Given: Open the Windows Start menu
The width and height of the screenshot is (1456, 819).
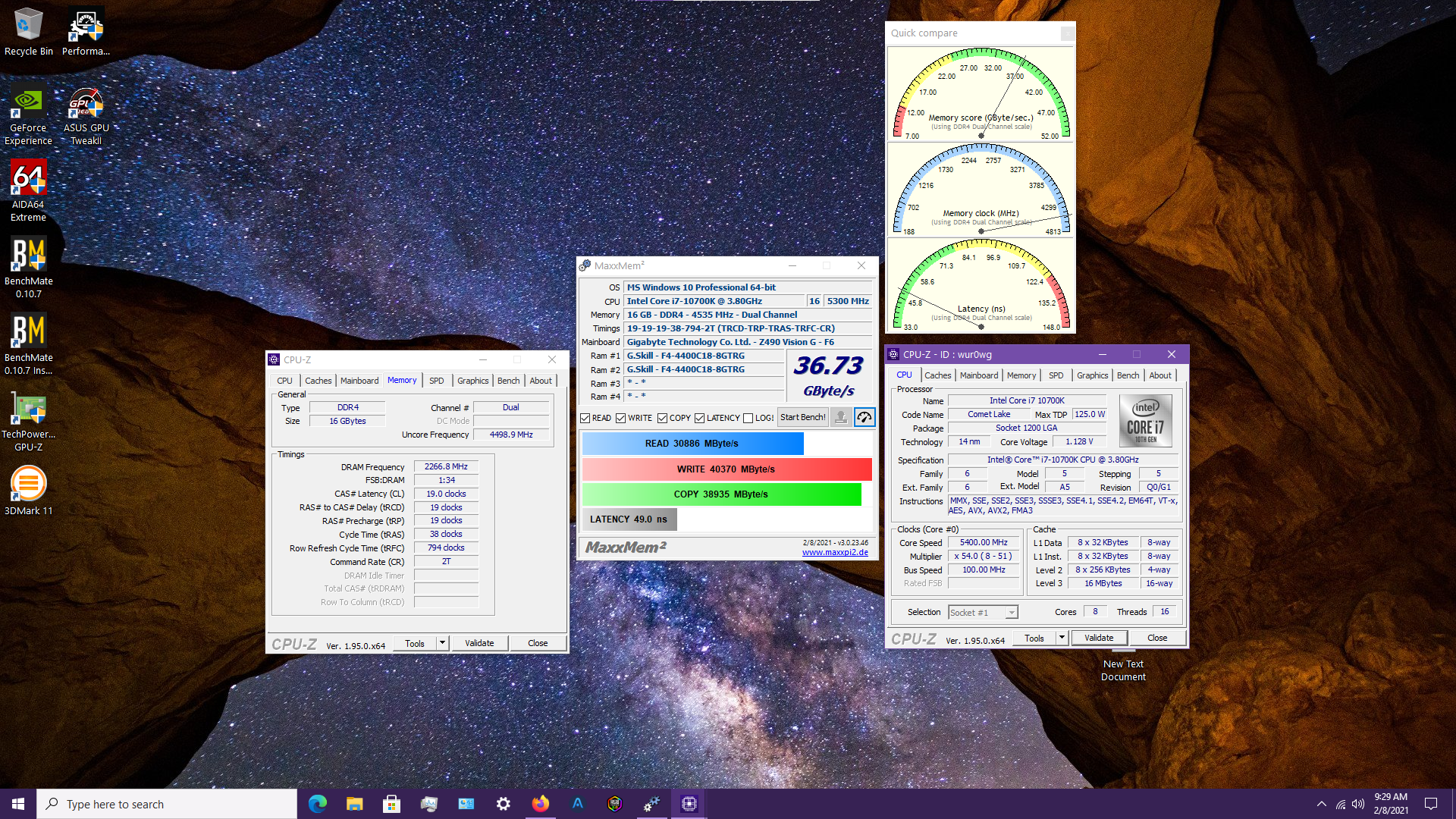Looking at the screenshot, I should 18,804.
